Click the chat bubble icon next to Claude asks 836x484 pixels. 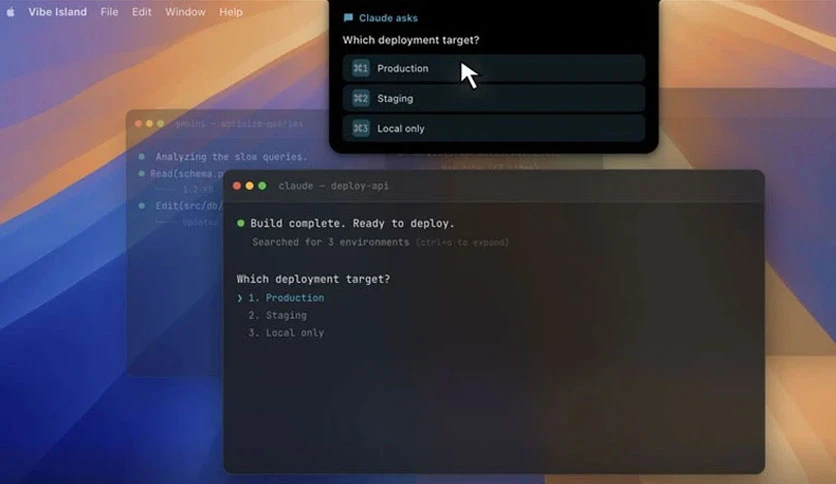(x=348, y=18)
